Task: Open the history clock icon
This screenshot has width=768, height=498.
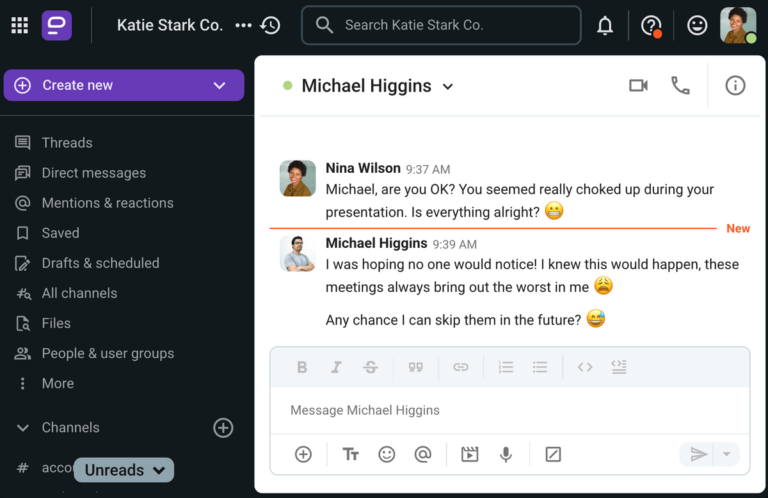Action: click(270, 25)
